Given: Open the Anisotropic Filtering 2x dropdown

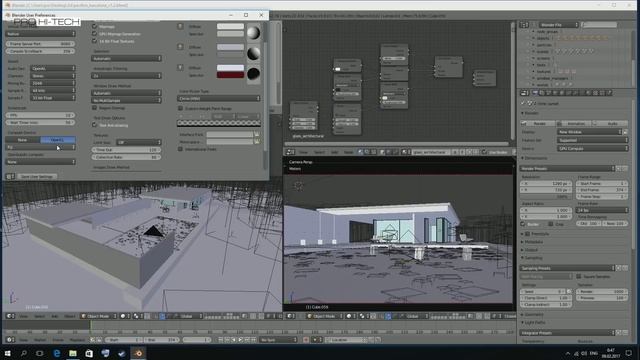Looking at the screenshot, I should (x=126, y=76).
